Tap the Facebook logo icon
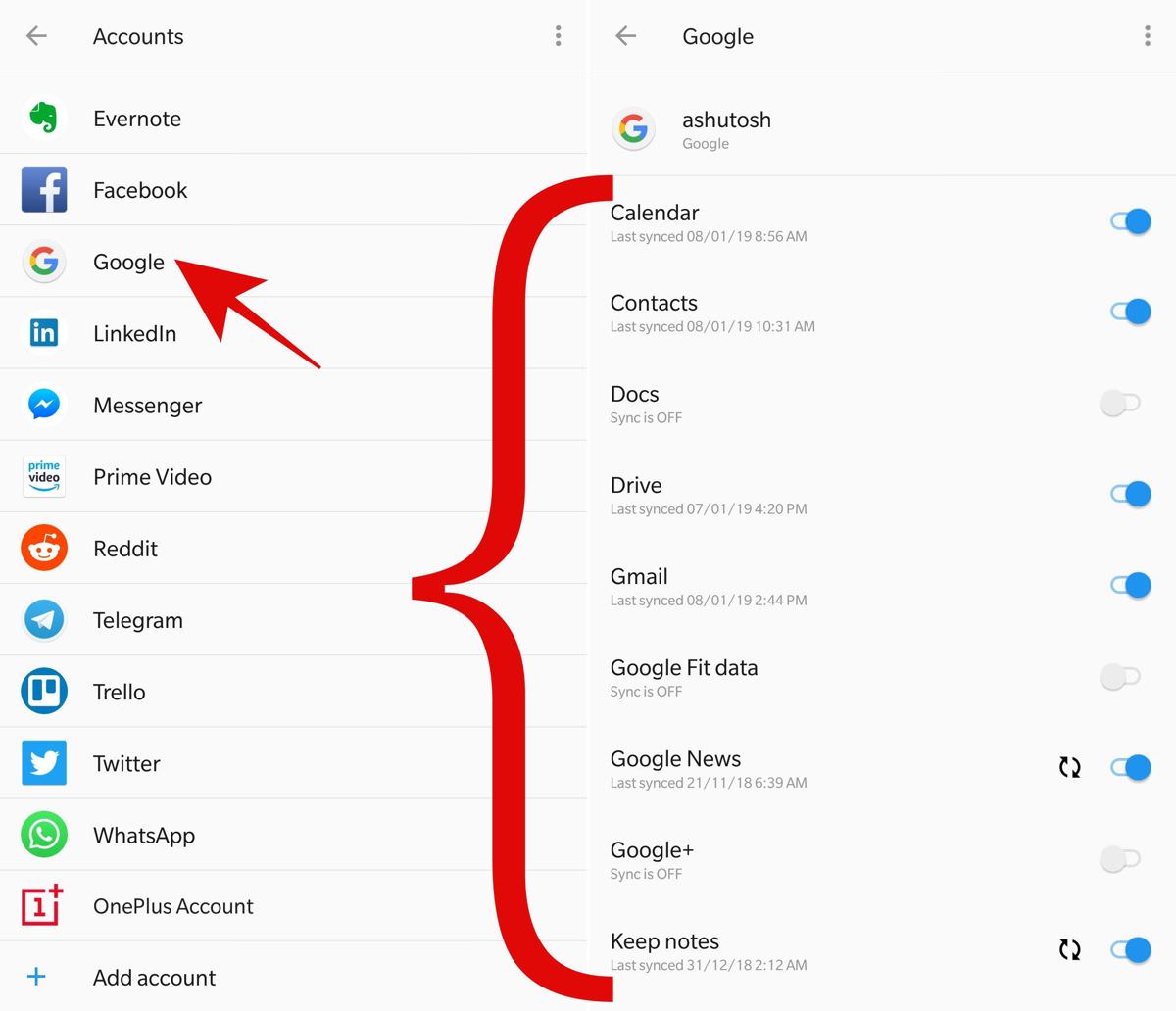This screenshot has height=1011, width=1176. coord(44,189)
